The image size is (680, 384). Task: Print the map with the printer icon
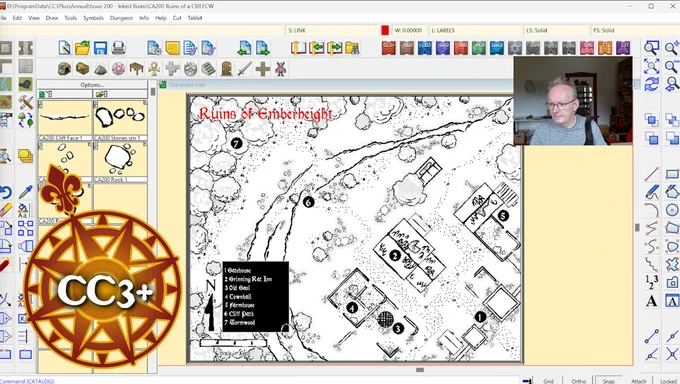coord(118,48)
